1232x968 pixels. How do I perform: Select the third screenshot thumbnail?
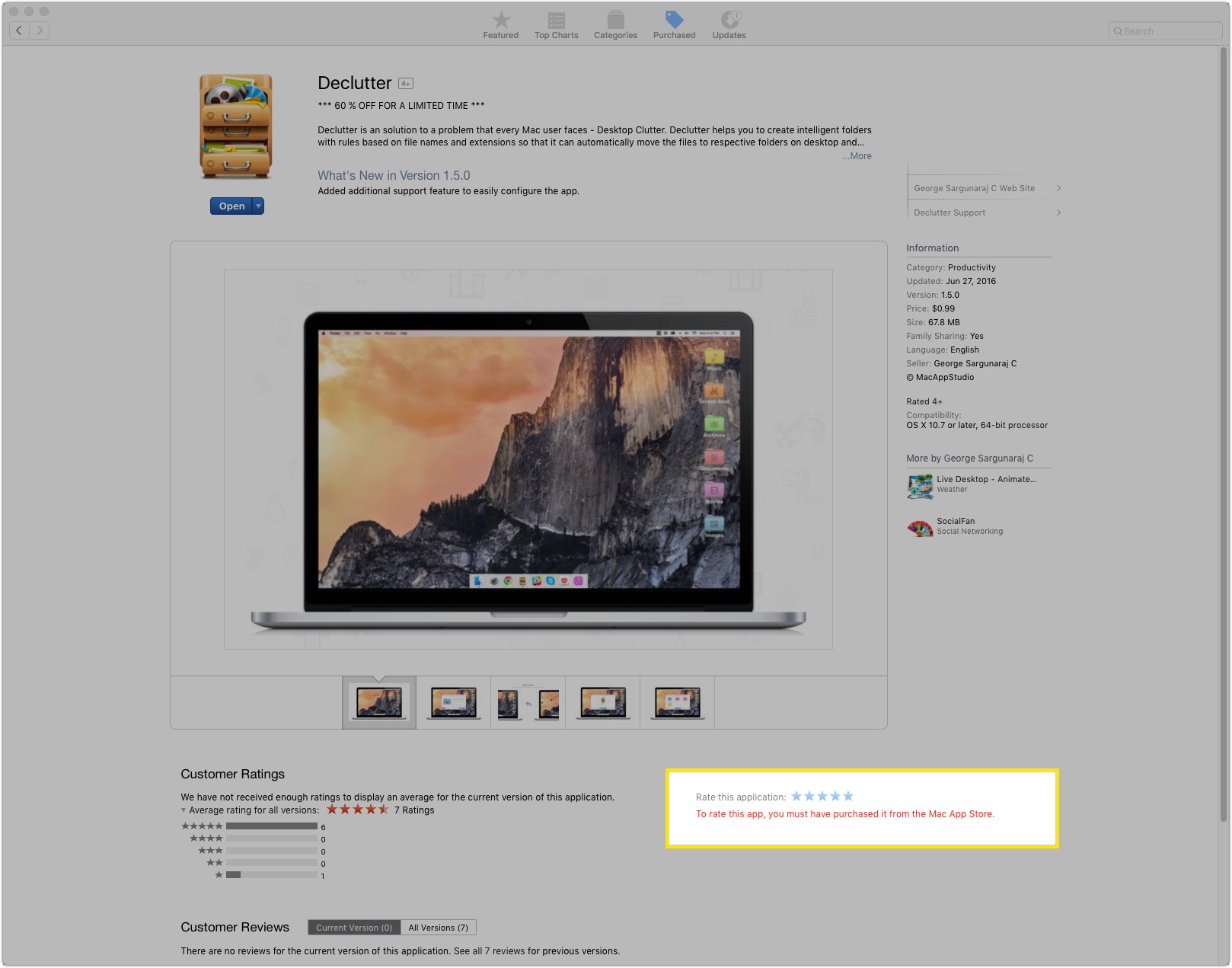[528, 702]
